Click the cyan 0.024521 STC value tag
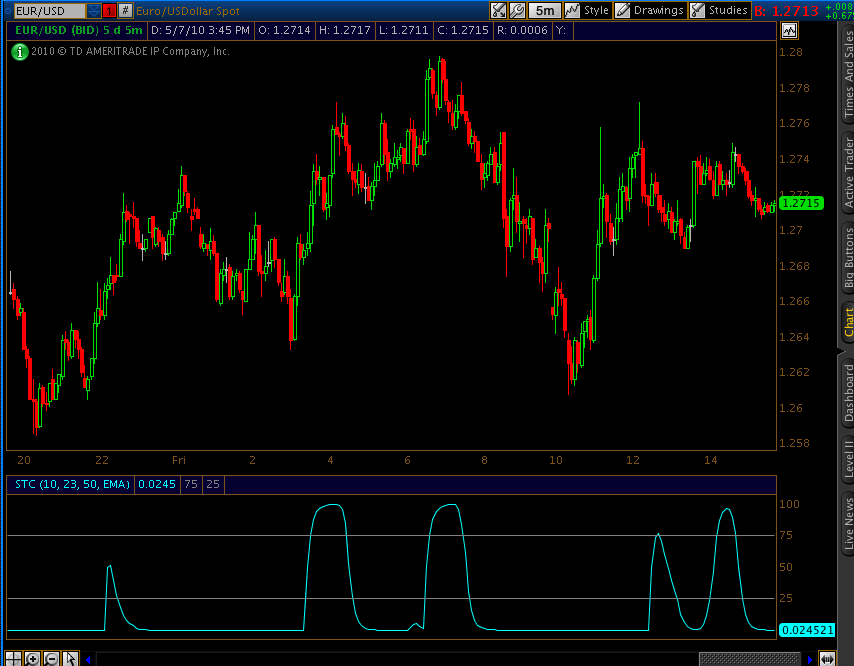The height and width of the screenshot is (666, 854). click(807, 630)
